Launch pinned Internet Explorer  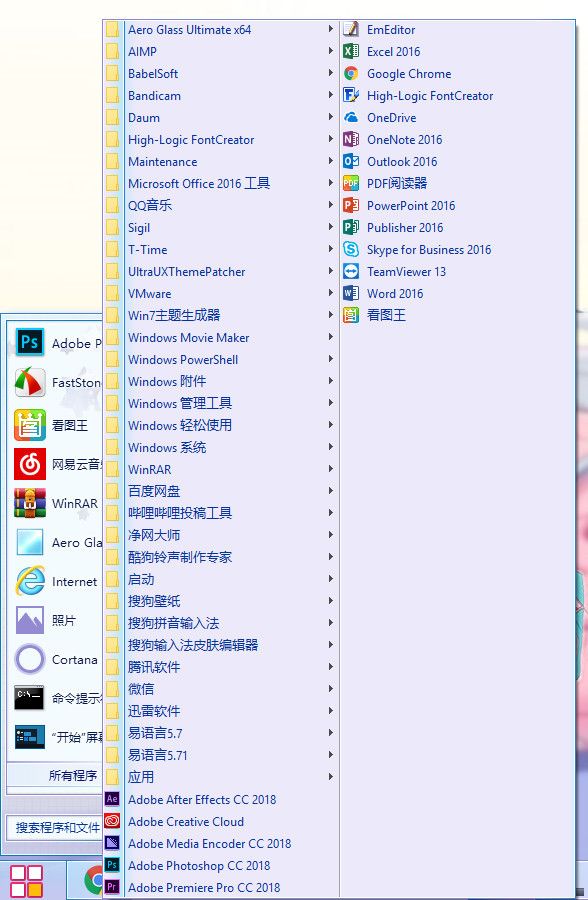(56, 581)
